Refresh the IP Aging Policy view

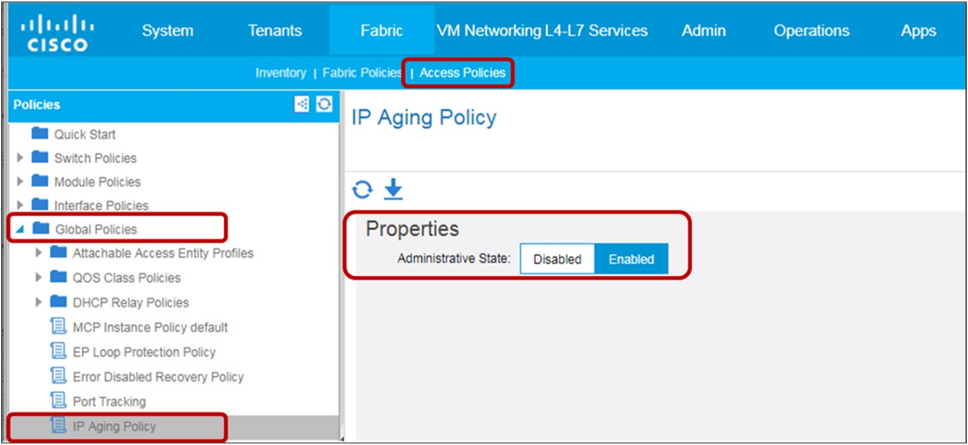[362, 189]
